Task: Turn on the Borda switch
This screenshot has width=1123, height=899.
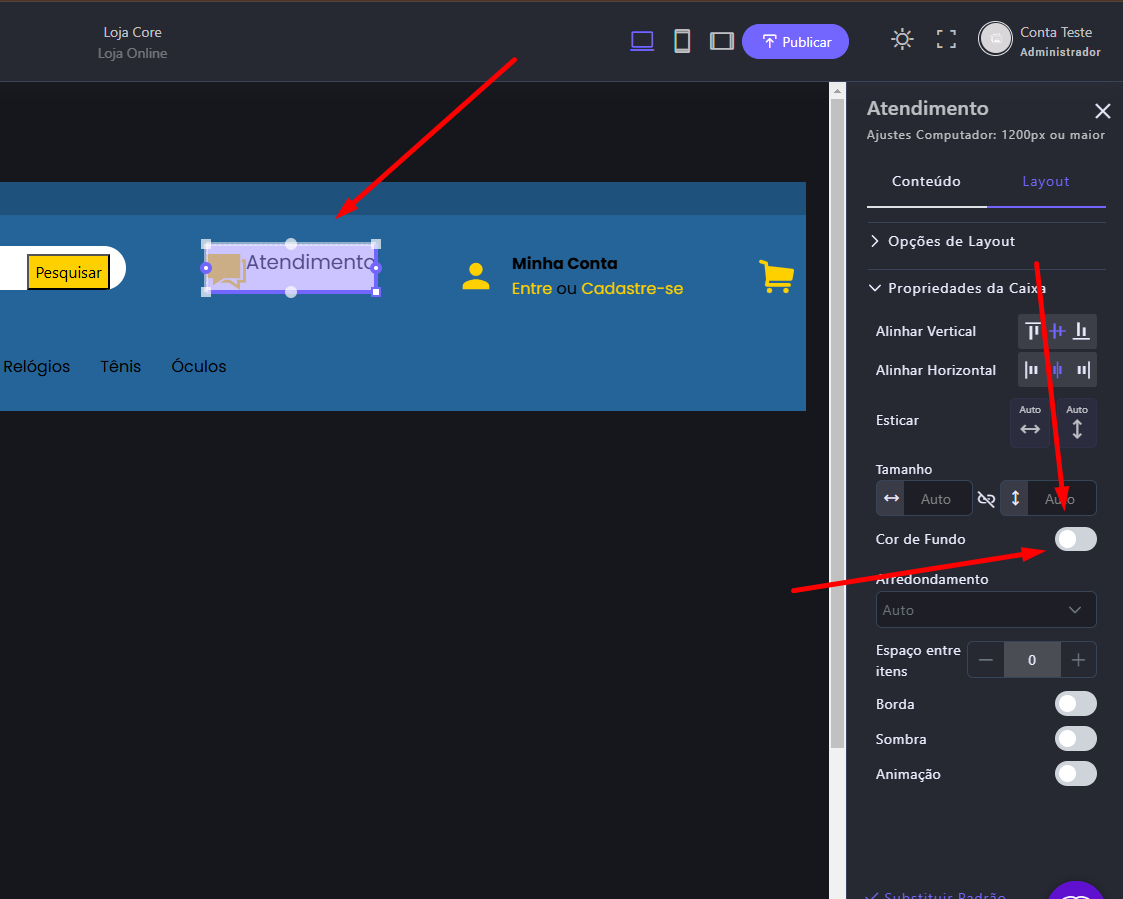Action: (1075, 704)
